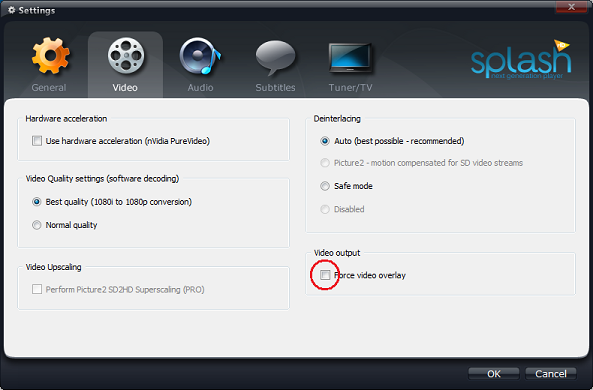Select Best quality radio option
The width and height of the screenshot is (593, 390).
[x=36, y=202]
